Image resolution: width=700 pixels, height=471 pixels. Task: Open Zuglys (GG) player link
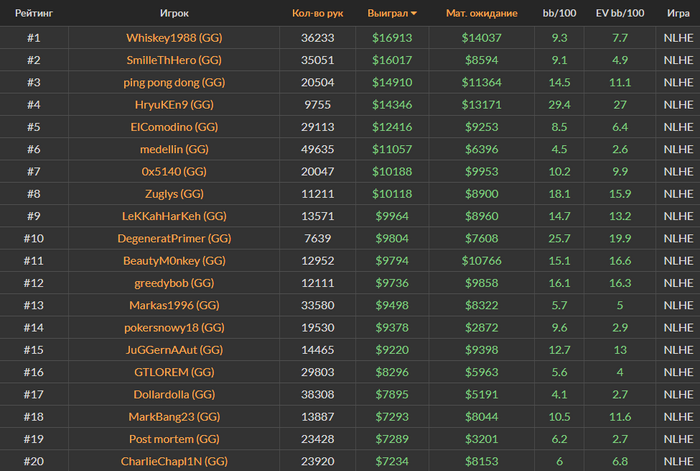click(x=174, y=194)
